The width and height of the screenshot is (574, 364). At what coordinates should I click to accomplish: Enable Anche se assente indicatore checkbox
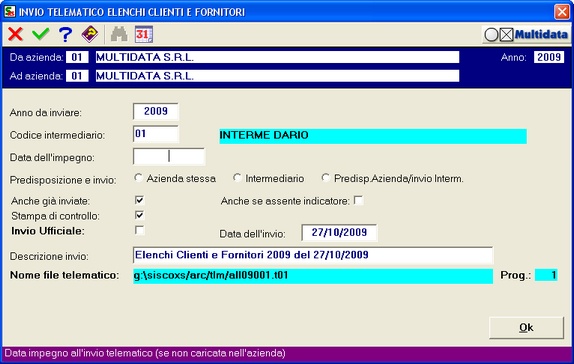pos(358,200)
